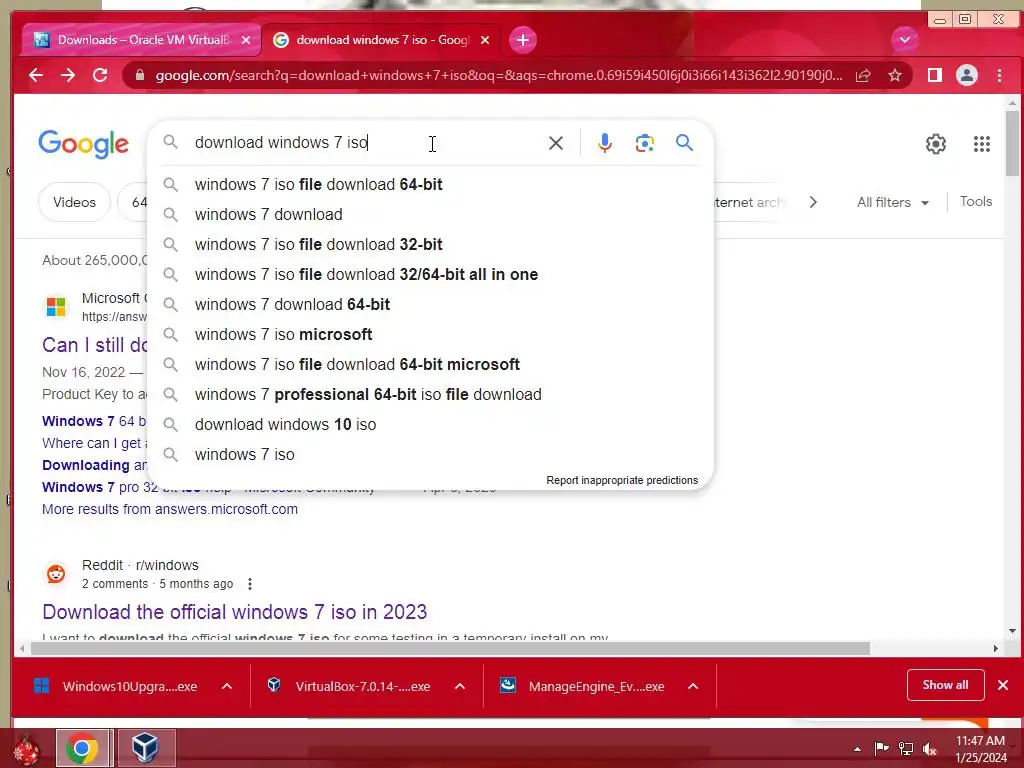Screen dimensions: 1024x768
Task: Click the Microsoft result site logo
Action: [56, 307]
